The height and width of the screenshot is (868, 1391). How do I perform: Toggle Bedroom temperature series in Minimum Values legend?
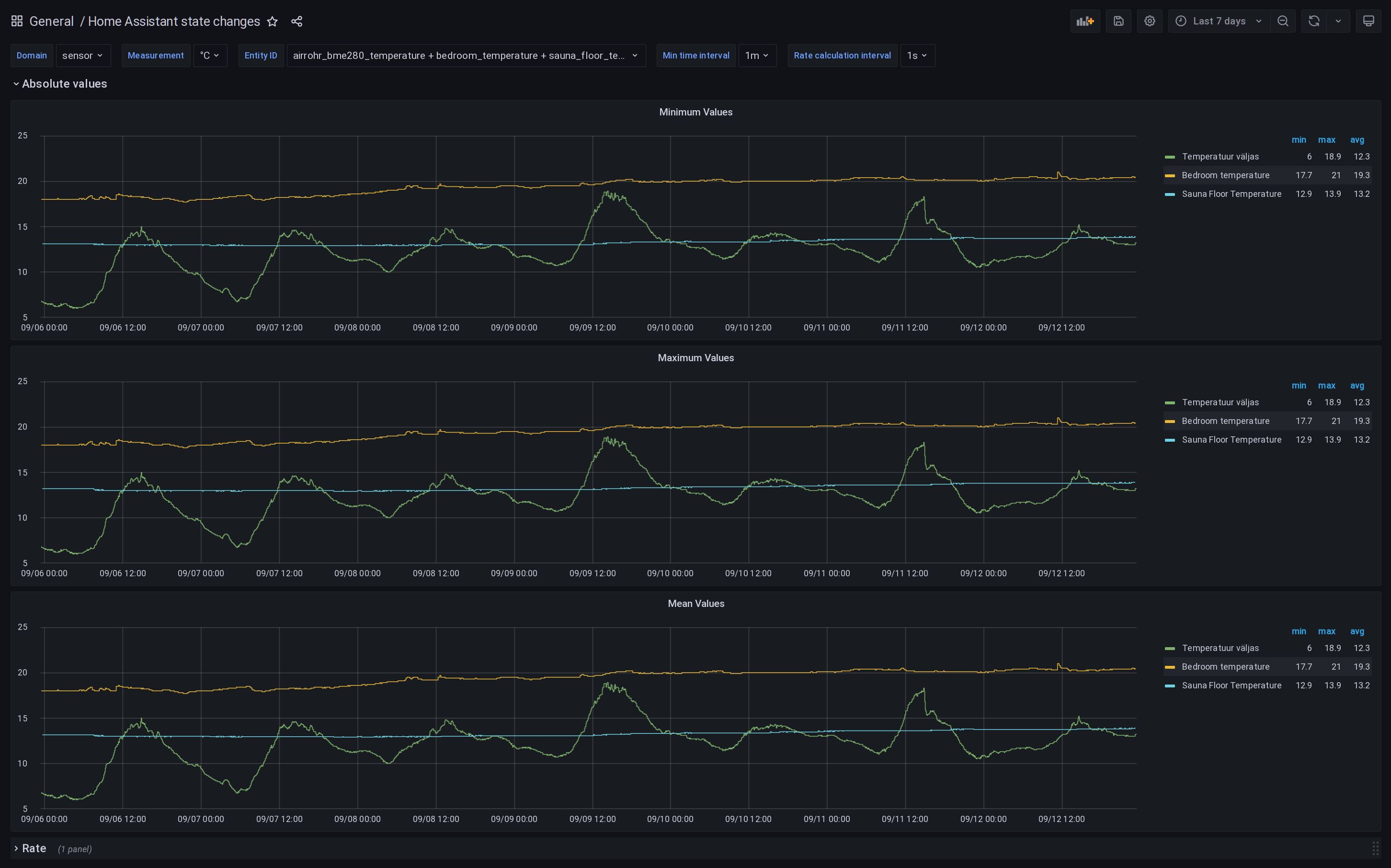pos(1225,175)
